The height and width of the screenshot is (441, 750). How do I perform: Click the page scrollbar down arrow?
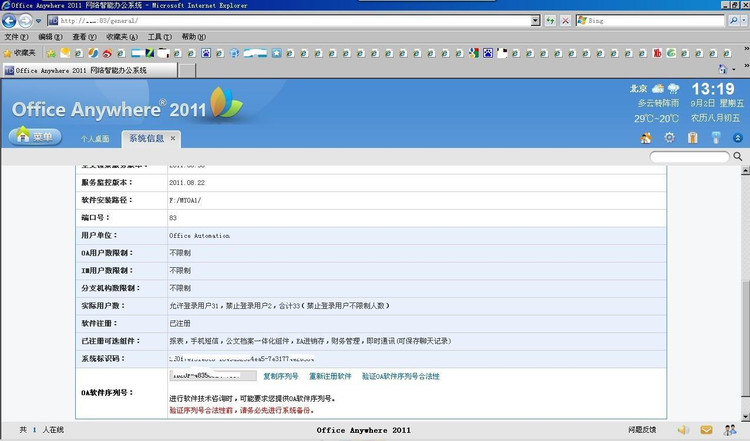click(745, 417)
